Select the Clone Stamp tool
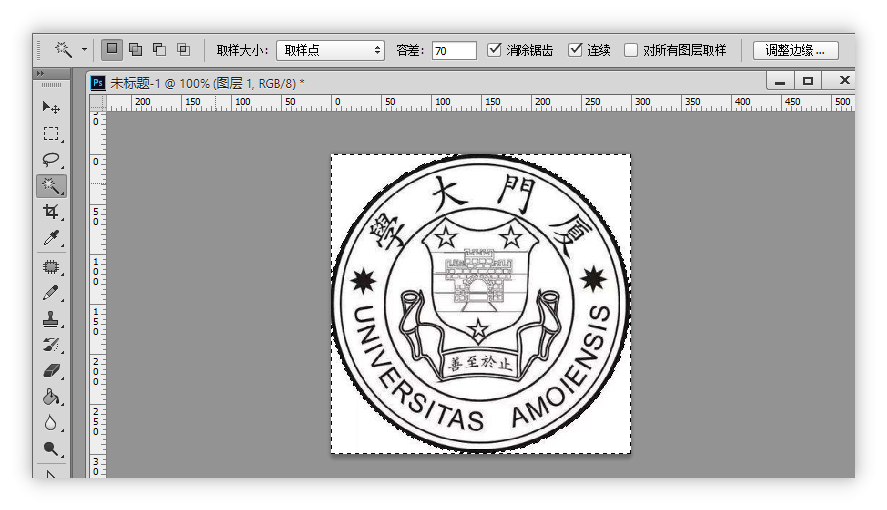Image resolution: width=887 pixels, height=510 pixels. tap(51, 319)
